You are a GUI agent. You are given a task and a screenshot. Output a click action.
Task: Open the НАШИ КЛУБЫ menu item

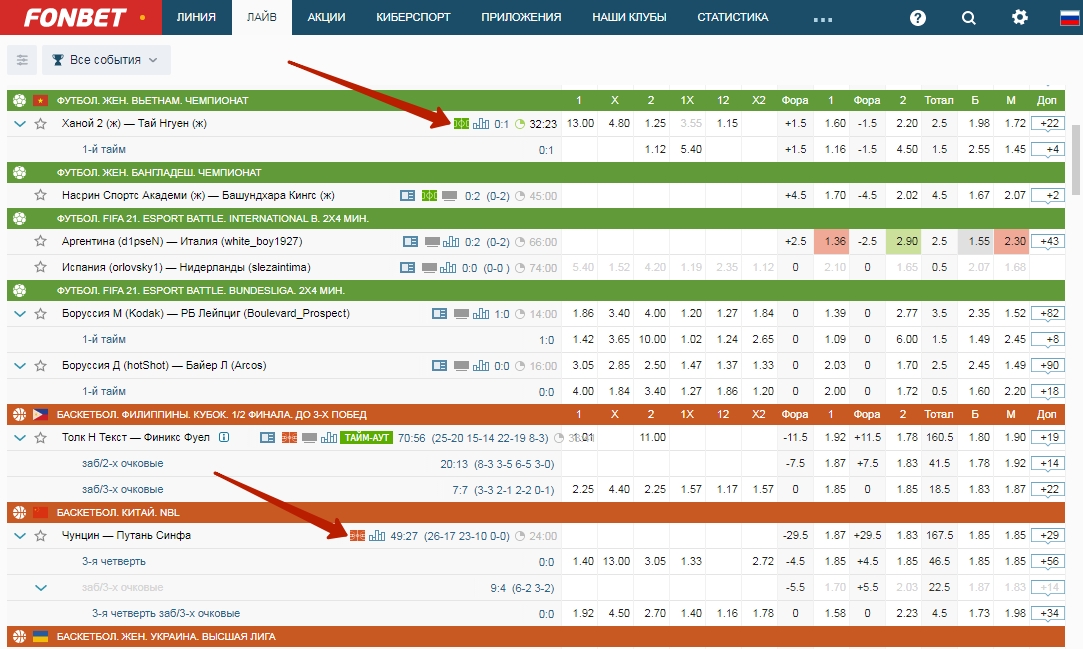click(x=629, y=17)
